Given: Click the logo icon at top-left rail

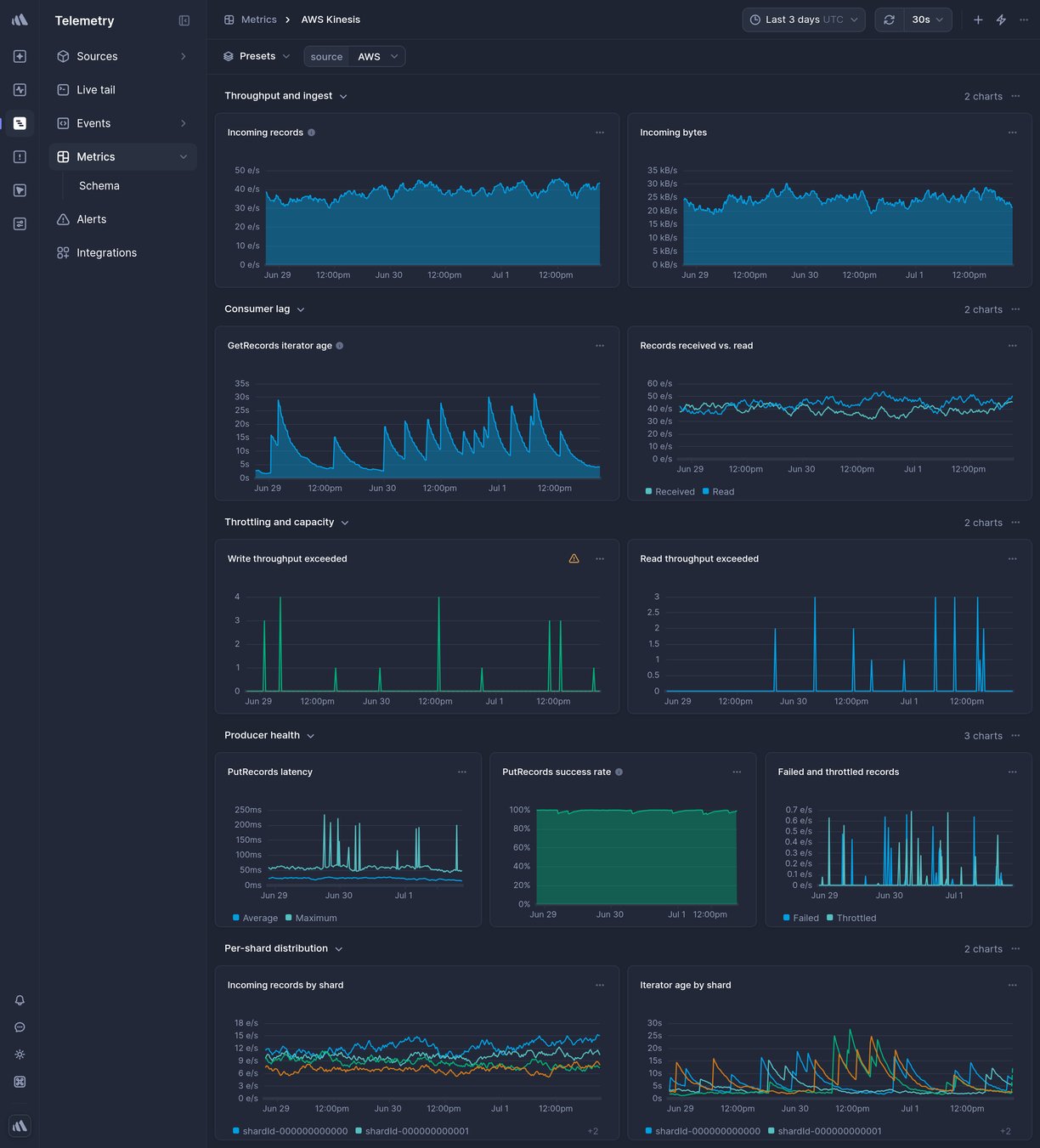Looking at the screenshot, I should pyautogui.click(x=20, y=20).
